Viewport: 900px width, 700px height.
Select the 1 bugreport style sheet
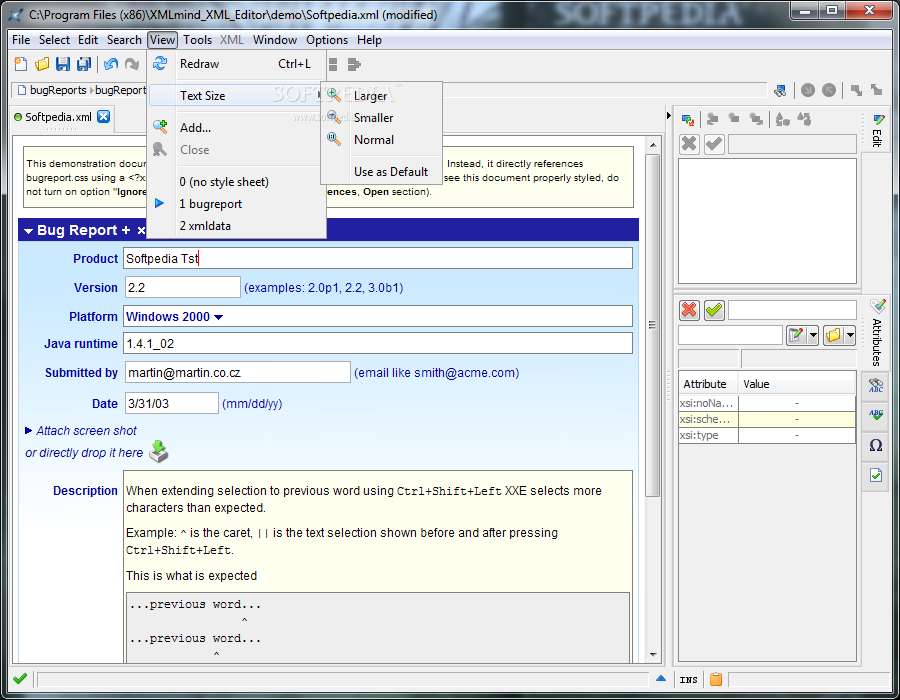[x=210, y=204]
